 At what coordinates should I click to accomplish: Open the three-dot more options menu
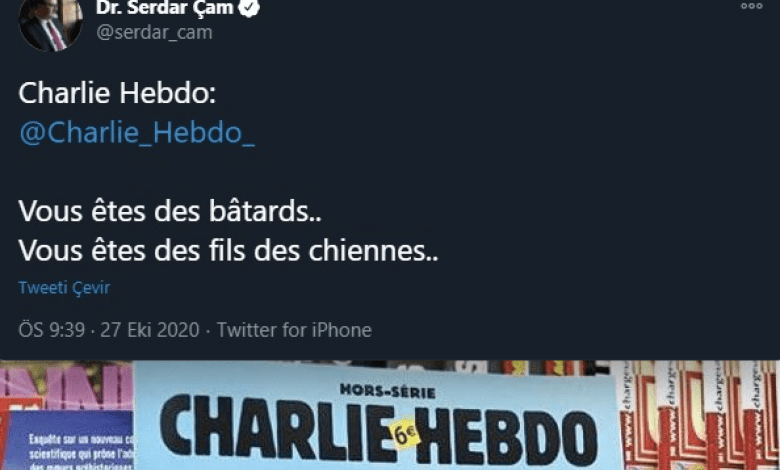[x=751, y=6]
